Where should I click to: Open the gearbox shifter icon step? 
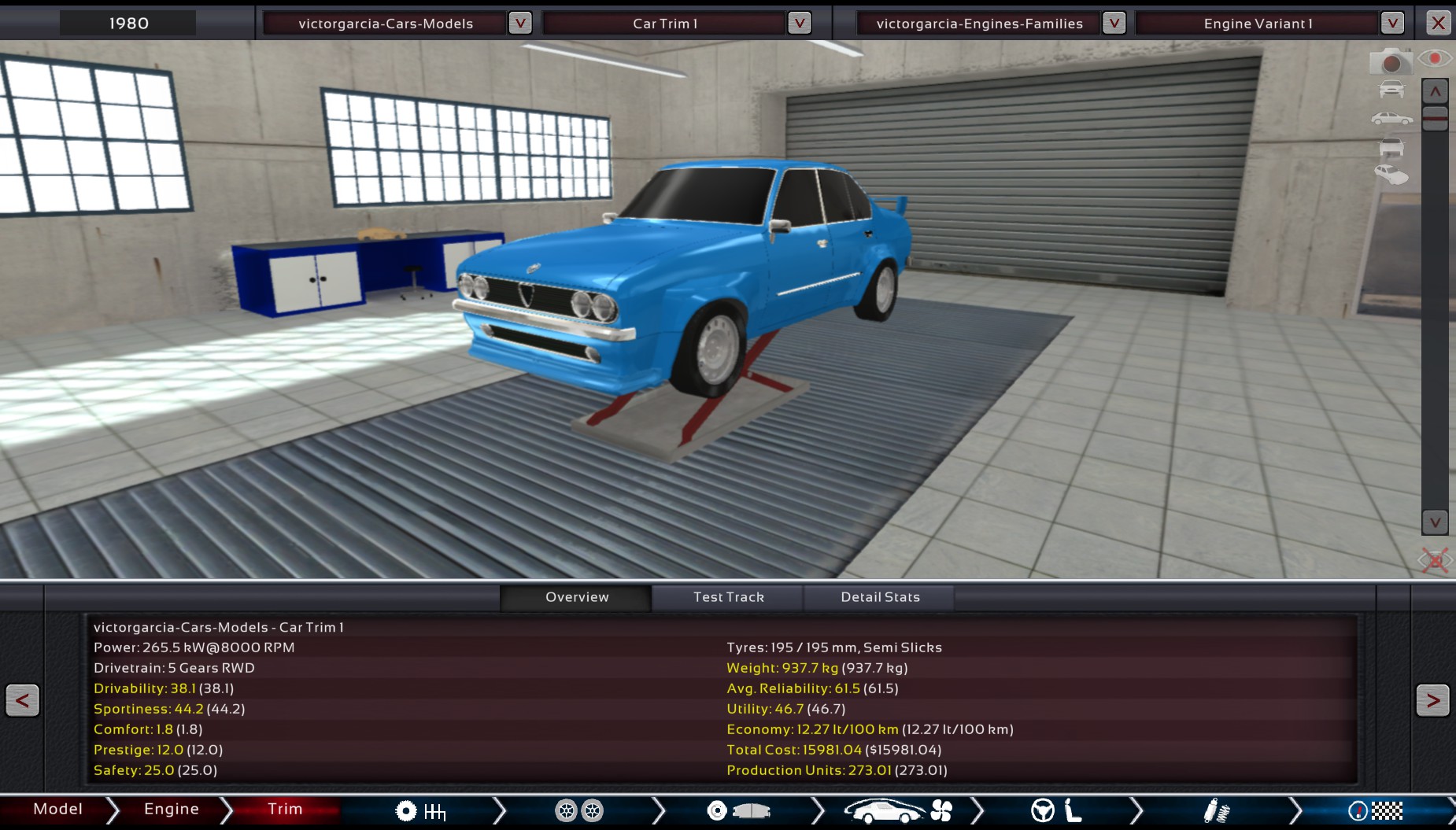point(435,811)
